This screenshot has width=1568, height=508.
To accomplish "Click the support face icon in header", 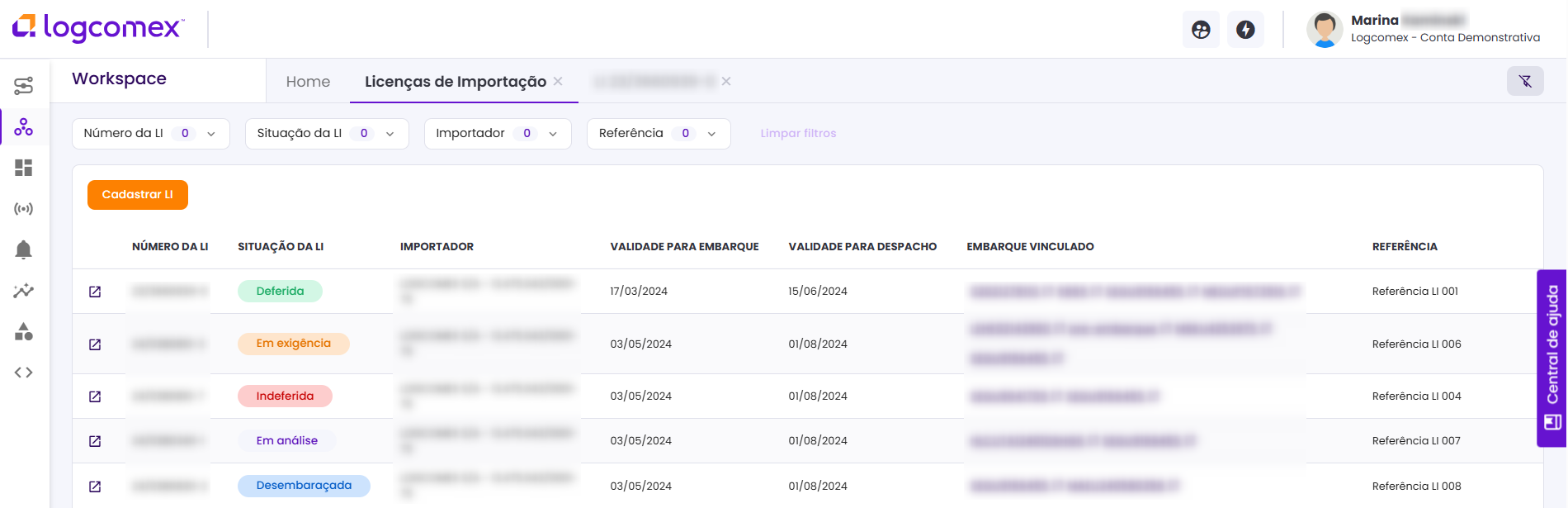I will coord(1201,30).
